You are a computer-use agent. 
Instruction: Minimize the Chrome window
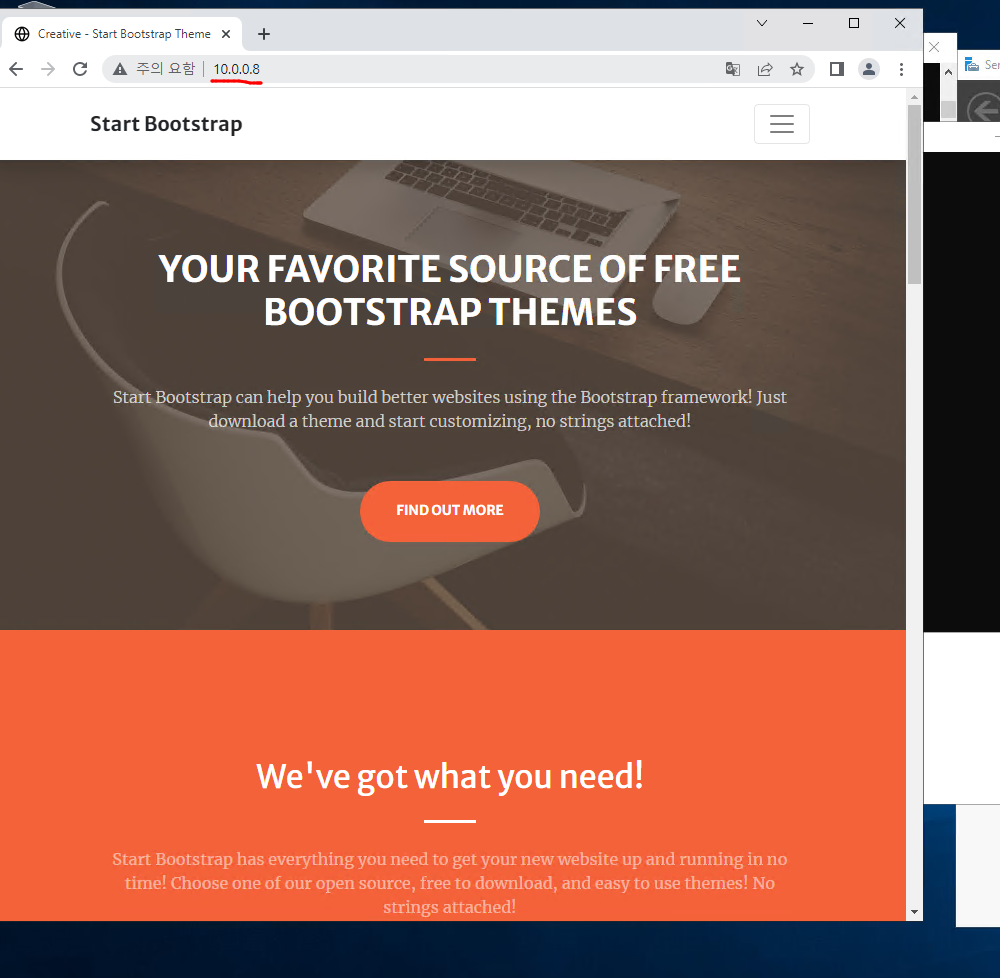807,23
